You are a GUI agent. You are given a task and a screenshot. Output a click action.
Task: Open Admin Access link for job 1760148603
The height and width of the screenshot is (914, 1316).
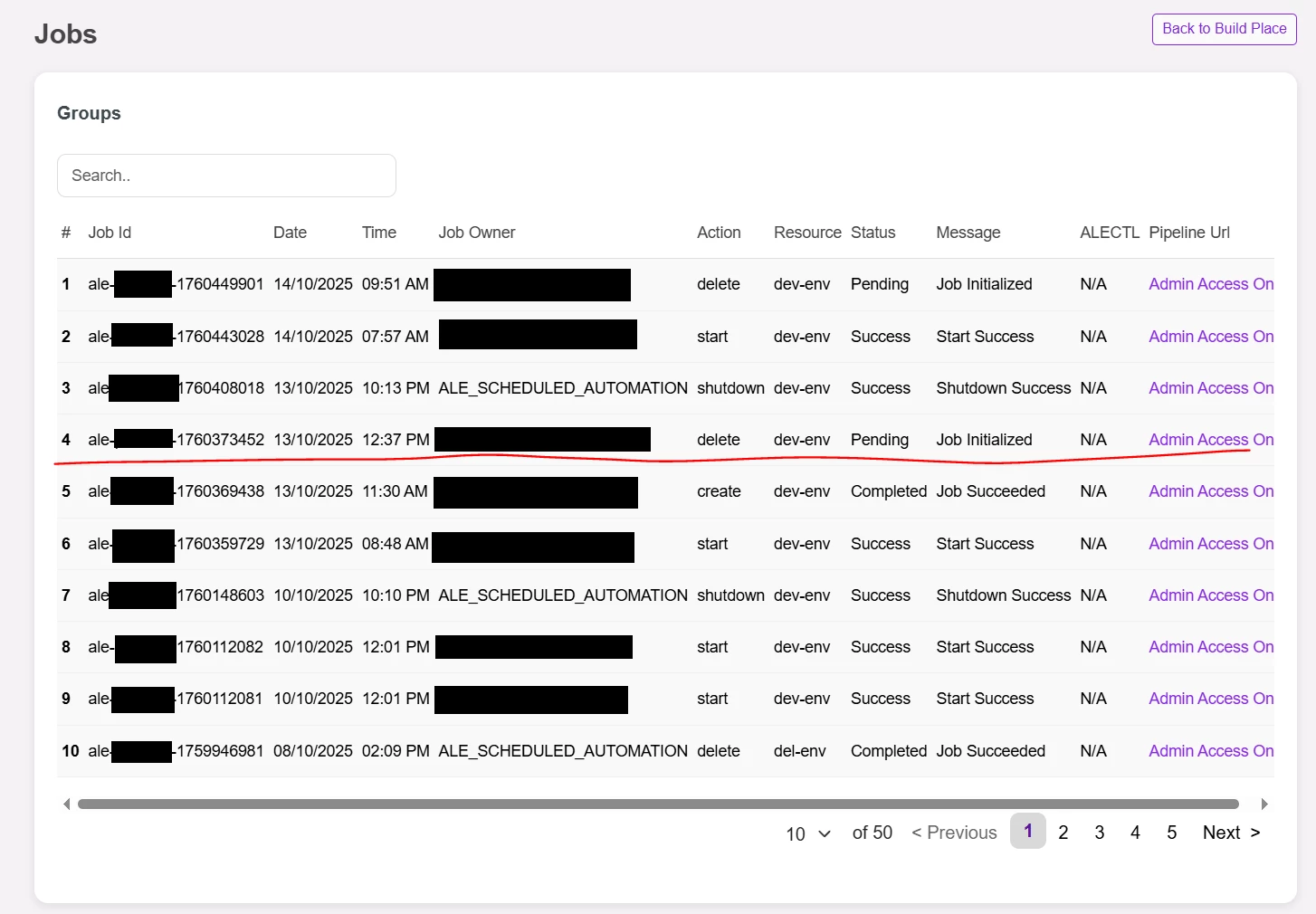(1211, 595)
